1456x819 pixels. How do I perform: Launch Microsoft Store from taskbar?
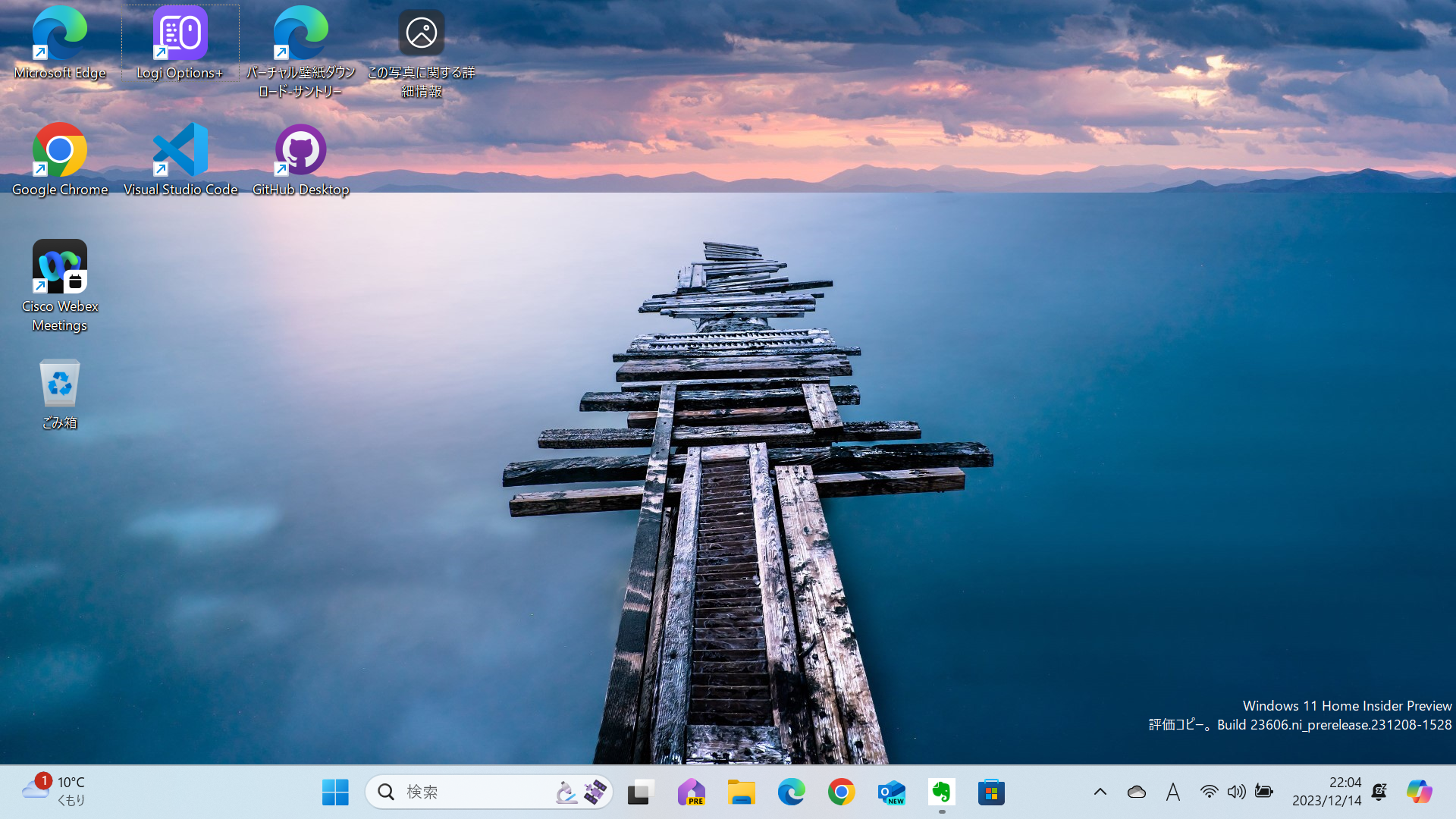click(991, 791)
